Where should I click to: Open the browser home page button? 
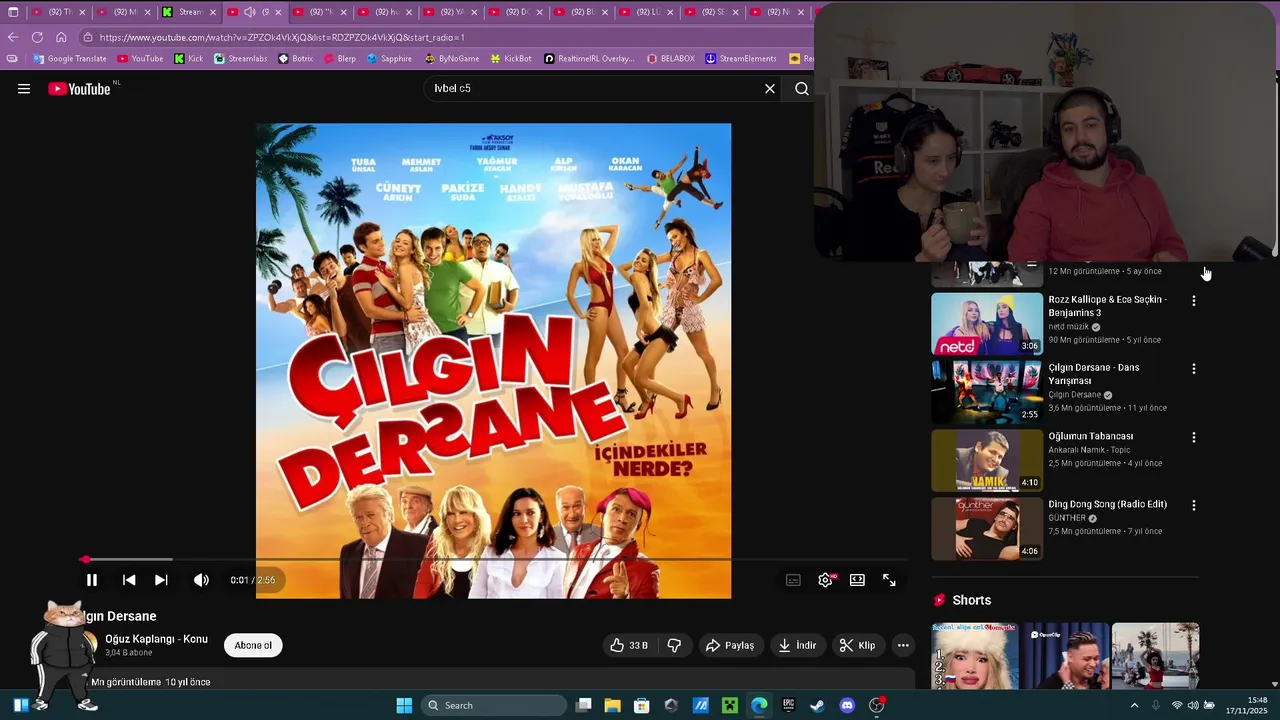tap(61, 37)
